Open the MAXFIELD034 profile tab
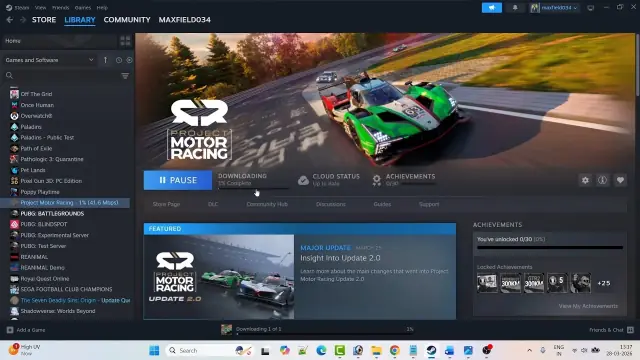This screenshot has width=640, height=360. click(184, 20)
